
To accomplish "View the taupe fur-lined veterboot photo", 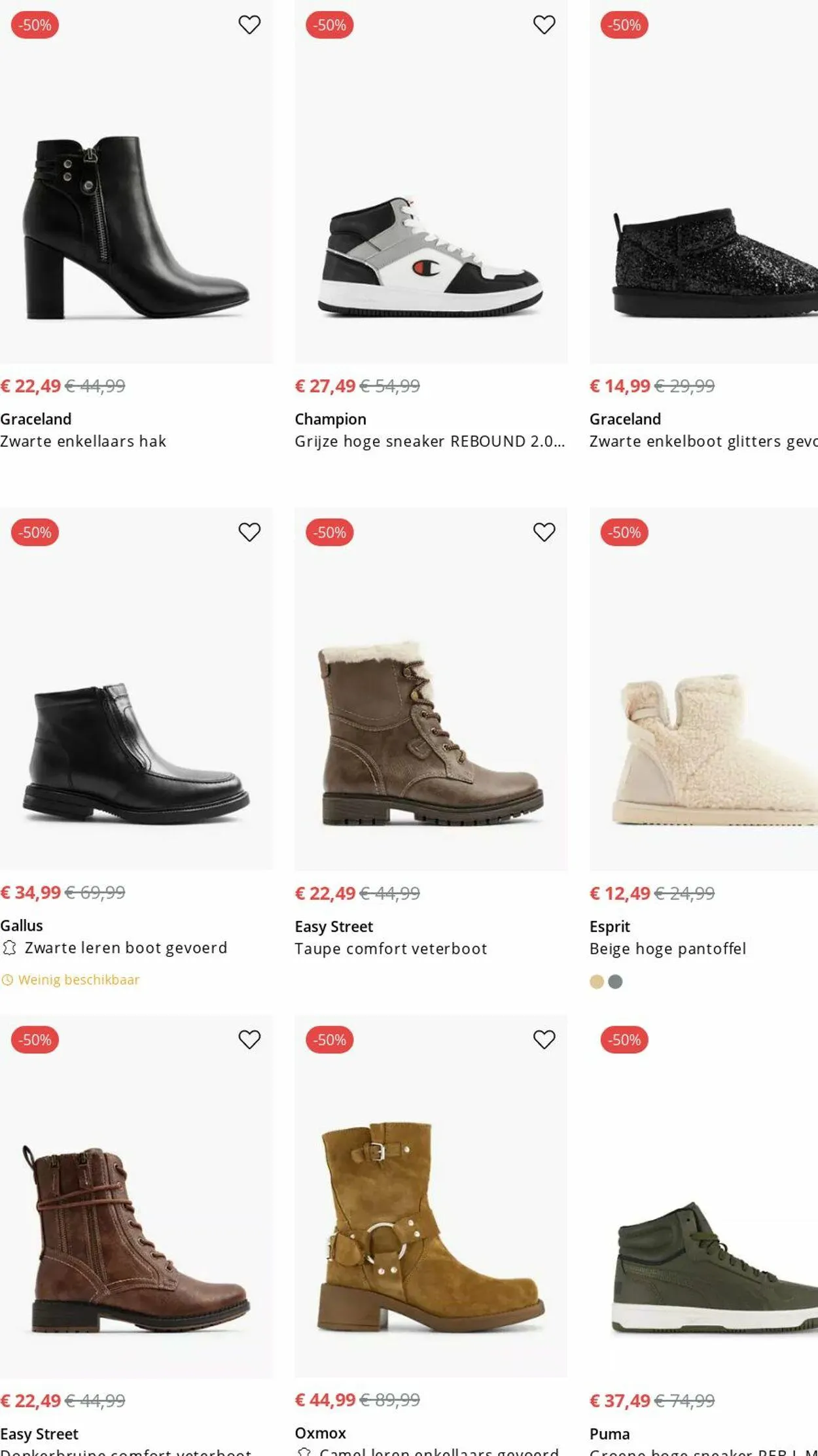I will pos(431,733).
